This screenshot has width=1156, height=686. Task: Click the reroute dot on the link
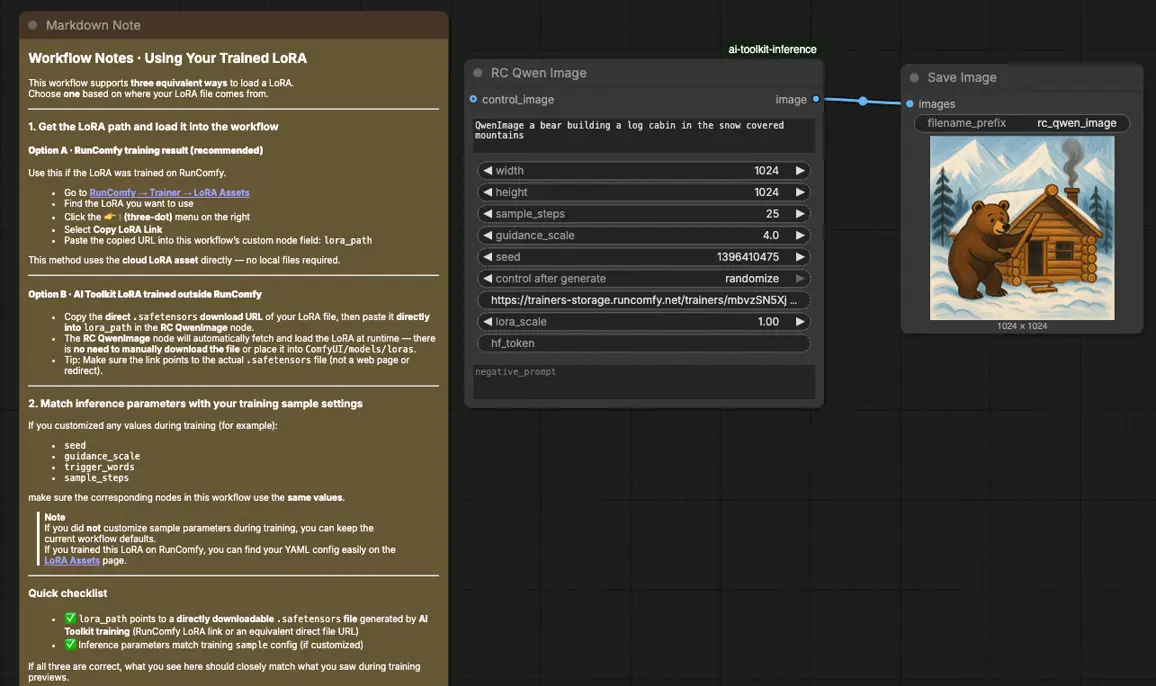point(863,101)
